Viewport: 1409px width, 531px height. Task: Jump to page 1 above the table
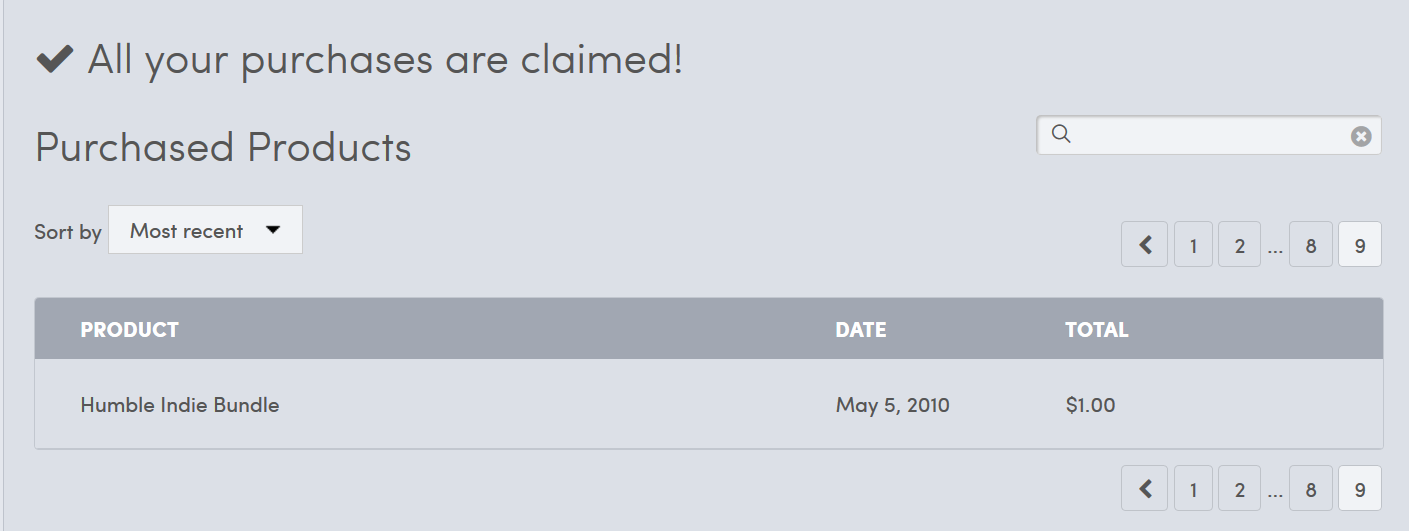[1193, 245]
